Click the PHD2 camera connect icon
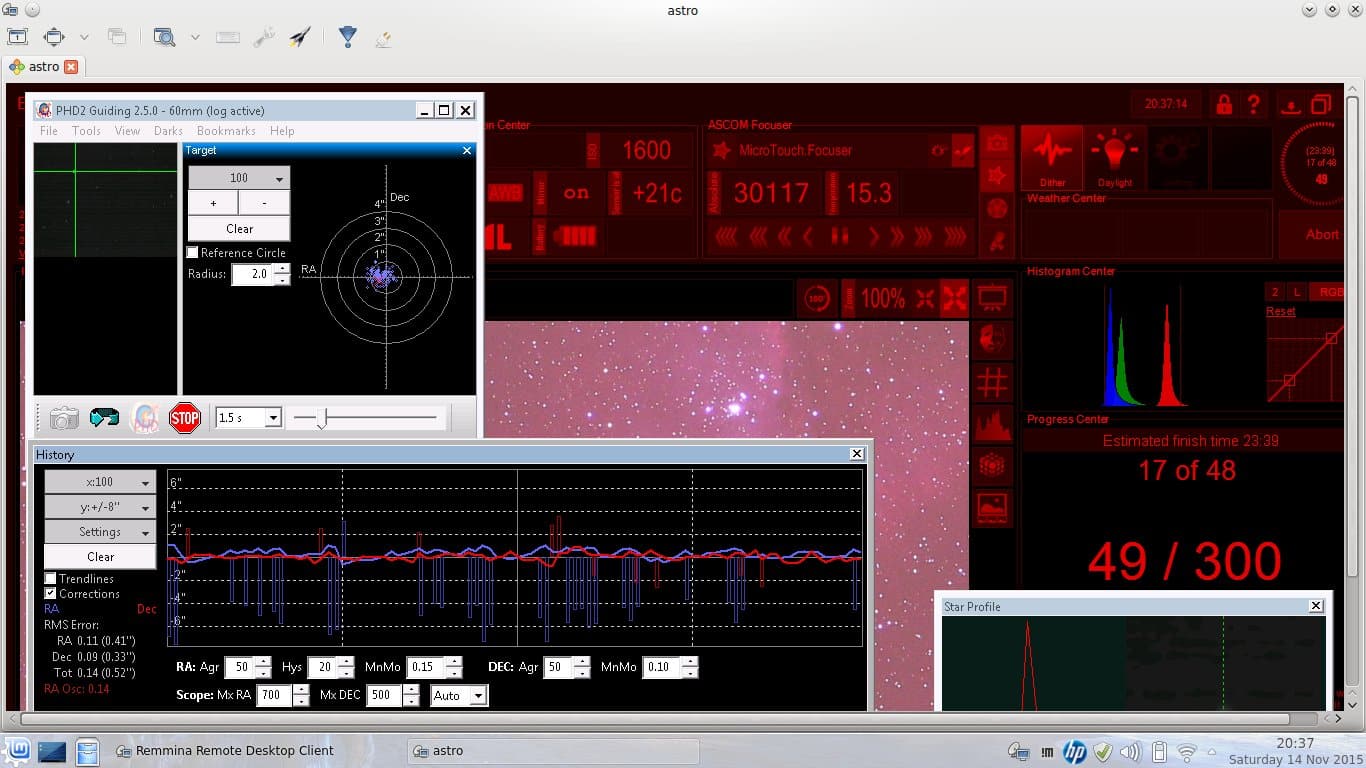Viewport: 1366px width, 768px height. [64, 418]
